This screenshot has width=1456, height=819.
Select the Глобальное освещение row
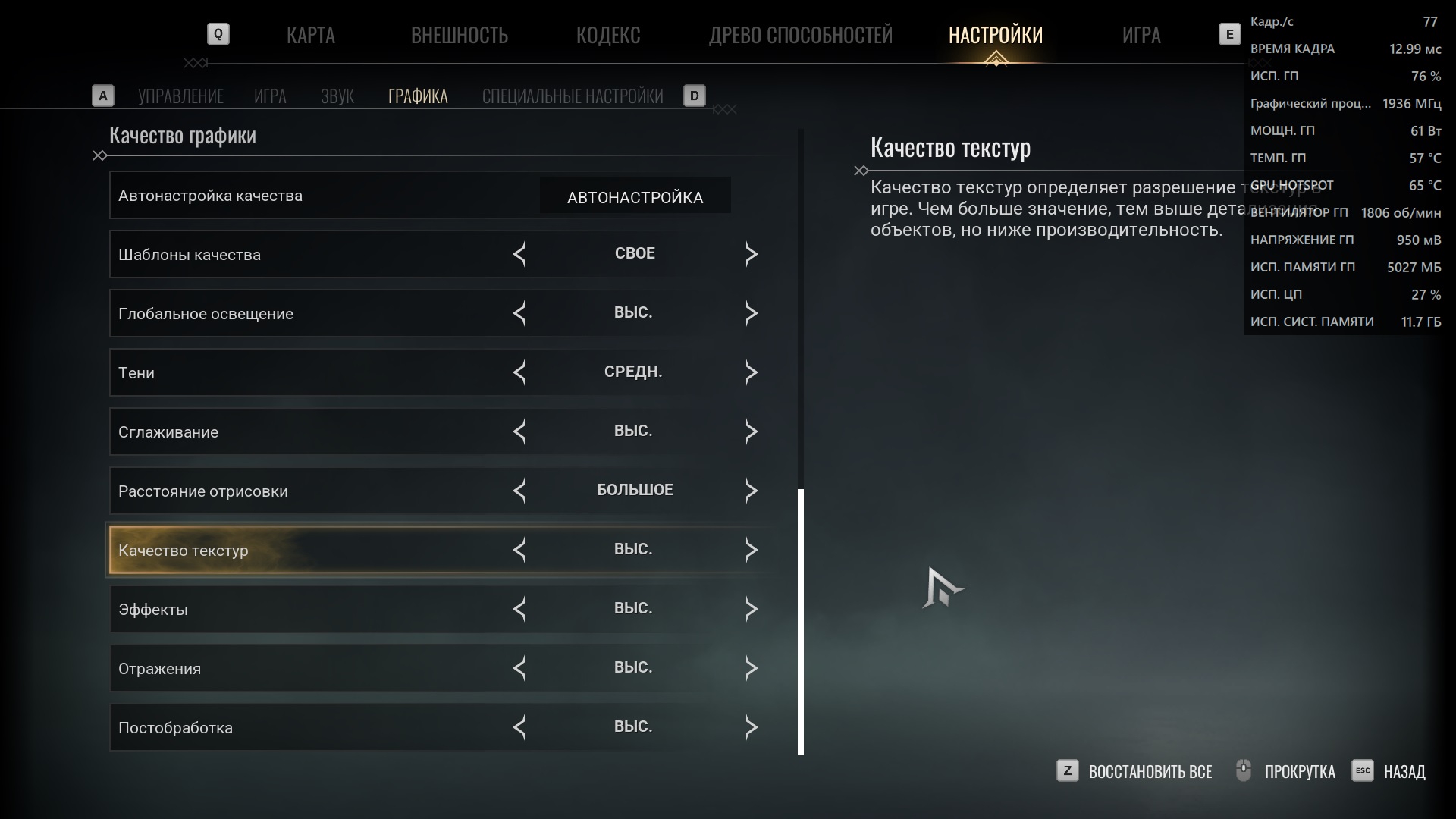coord(441,313)
